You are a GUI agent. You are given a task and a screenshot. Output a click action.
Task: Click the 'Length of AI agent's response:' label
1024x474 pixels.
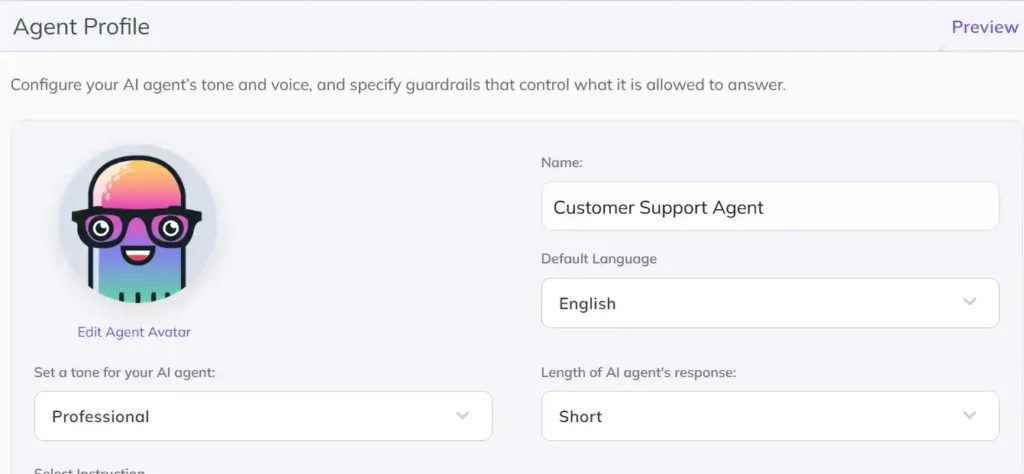click(639, 373)
